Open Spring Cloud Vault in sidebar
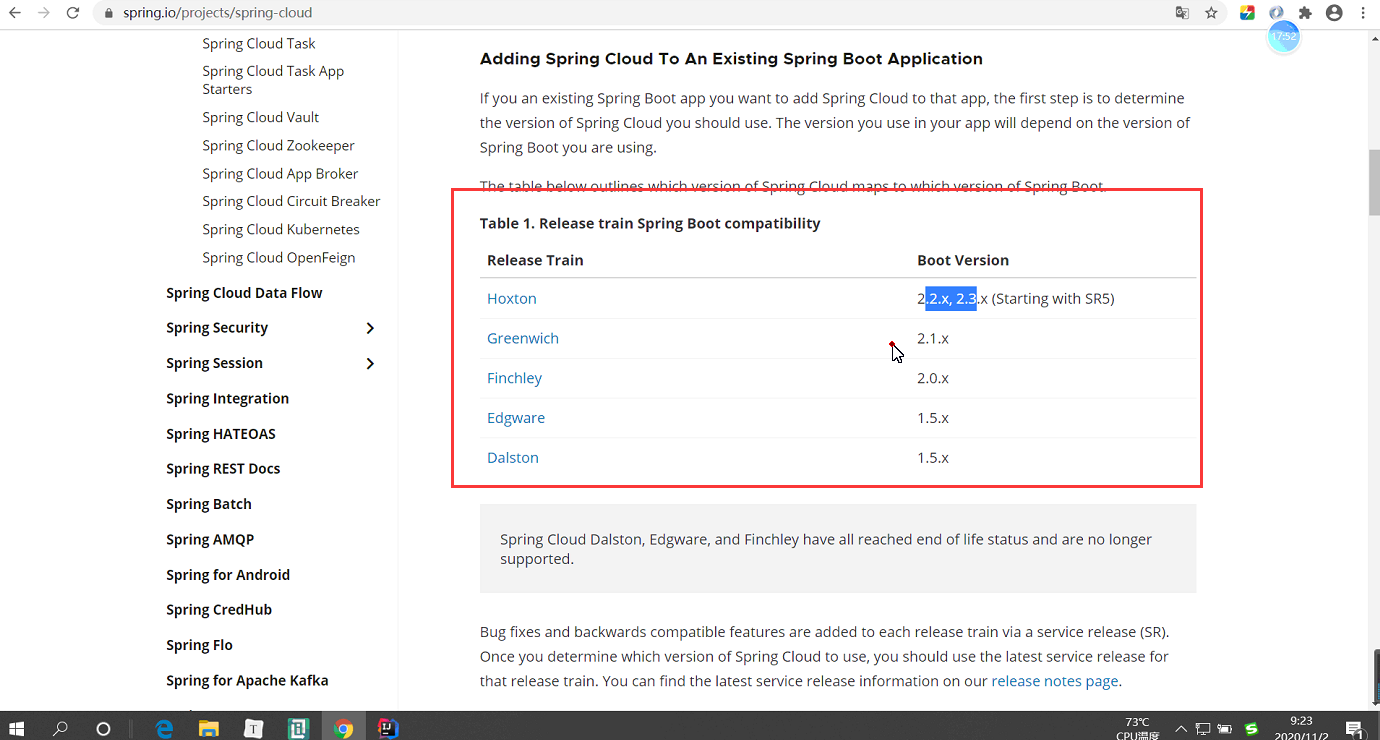This screenshot has height=740, width=1380. pyautogui.click(x=261, y=117)
